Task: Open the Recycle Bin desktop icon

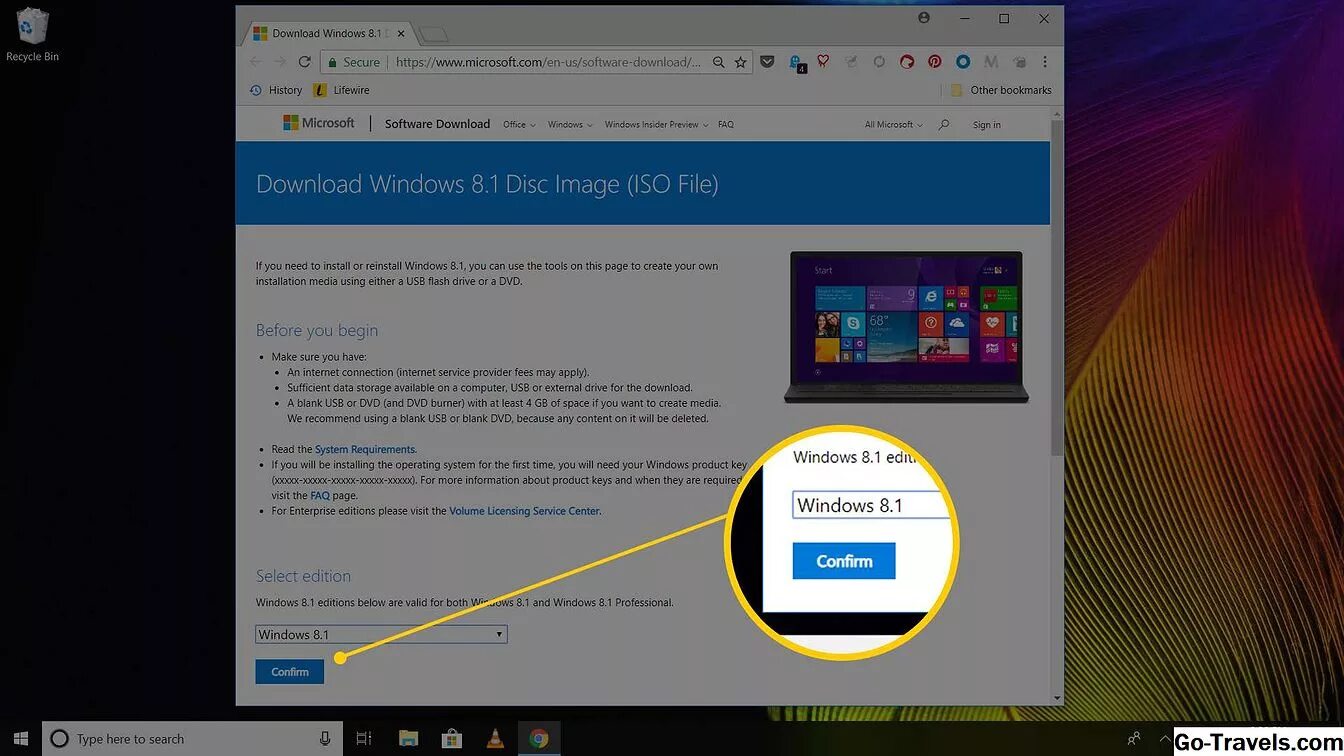Action: (x=32, y=35)
